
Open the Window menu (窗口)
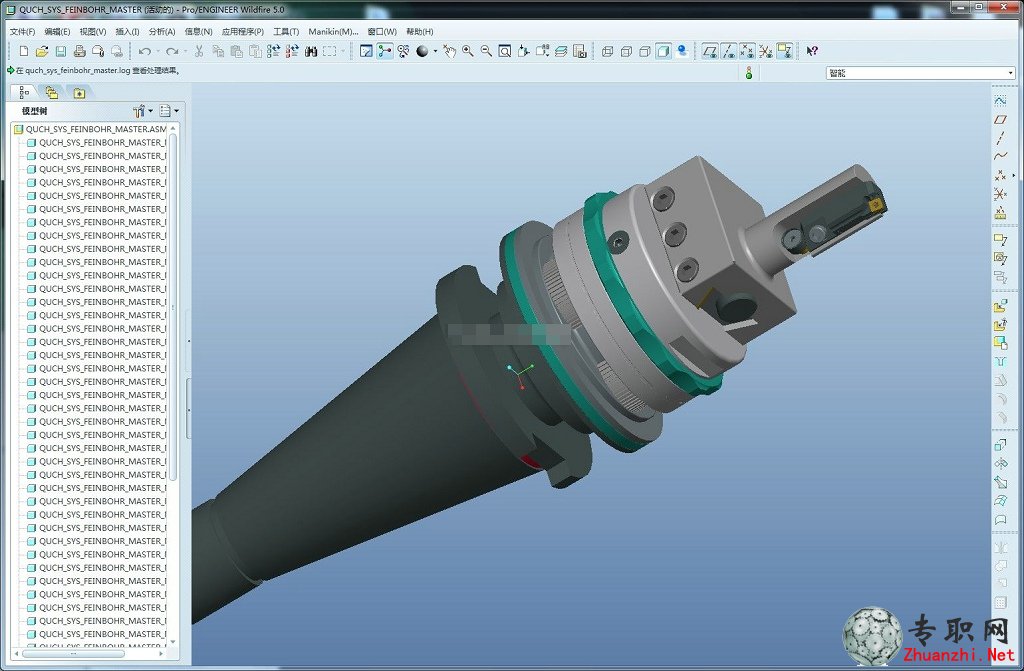click(x=382, y=31)
